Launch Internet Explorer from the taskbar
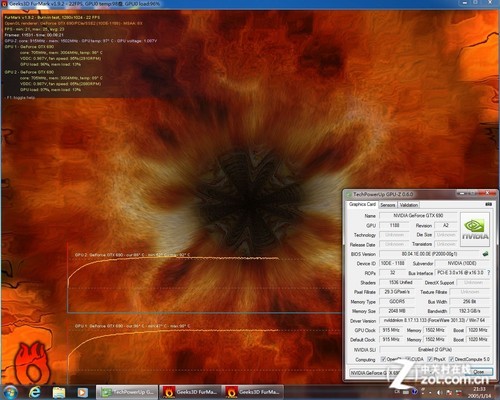 (x=35, y=392)
